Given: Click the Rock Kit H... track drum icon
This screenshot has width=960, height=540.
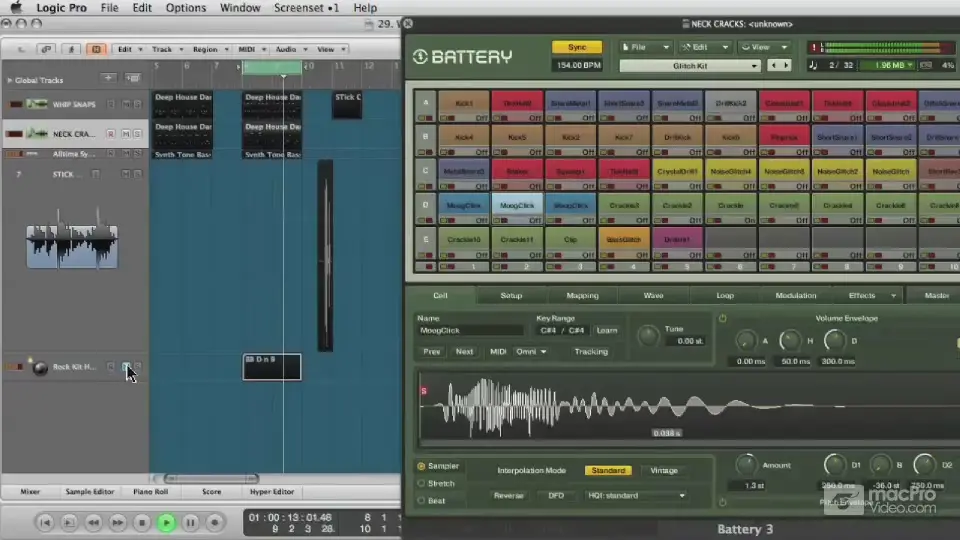Looking at the screenshot, I should [x=40, y=367].
